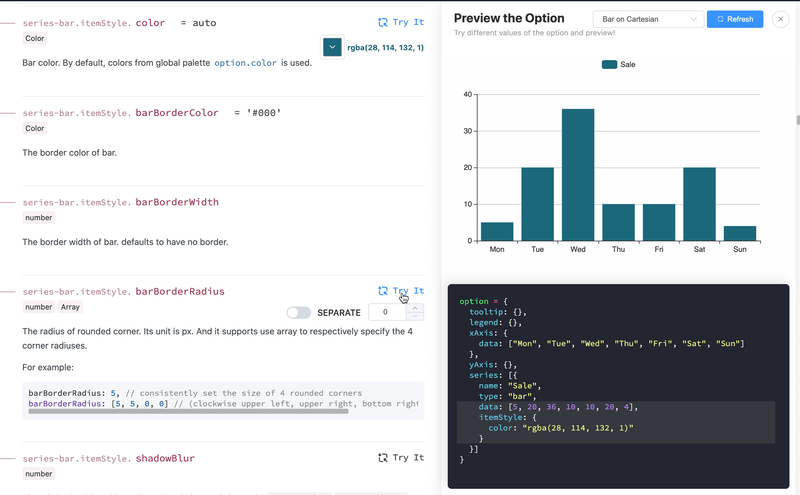Open the option.color link
The image size is (800, 495).
pos(245,63)
